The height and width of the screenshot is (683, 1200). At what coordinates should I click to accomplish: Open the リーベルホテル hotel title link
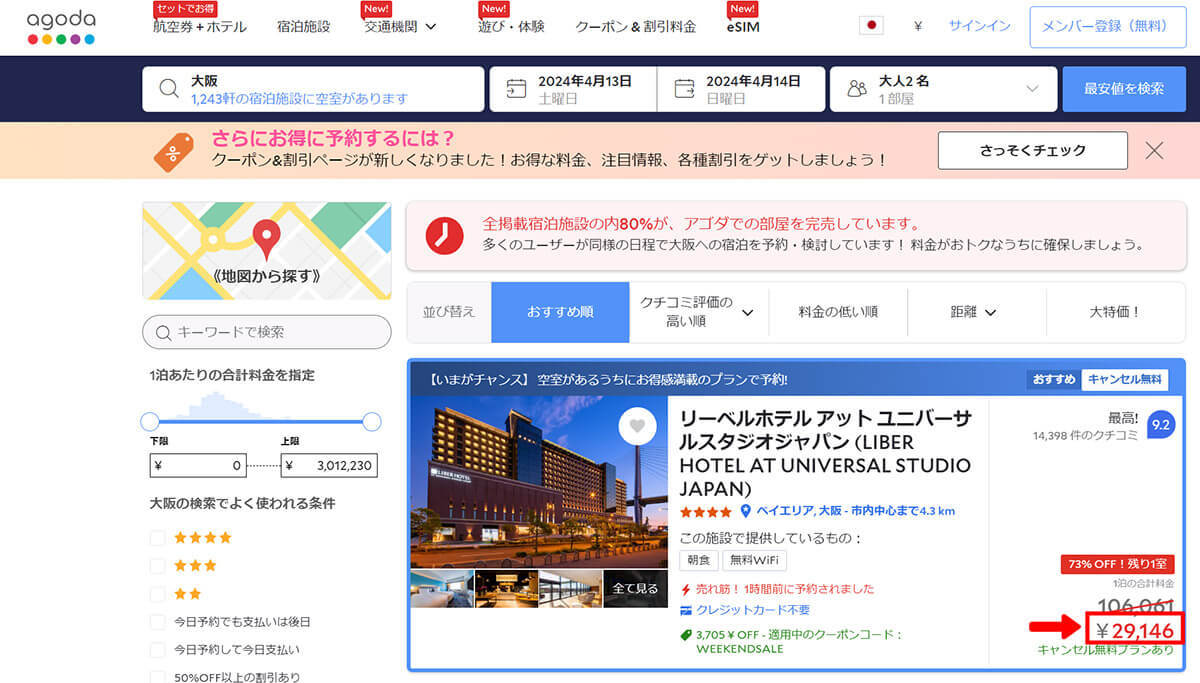[x=826, y=454]
